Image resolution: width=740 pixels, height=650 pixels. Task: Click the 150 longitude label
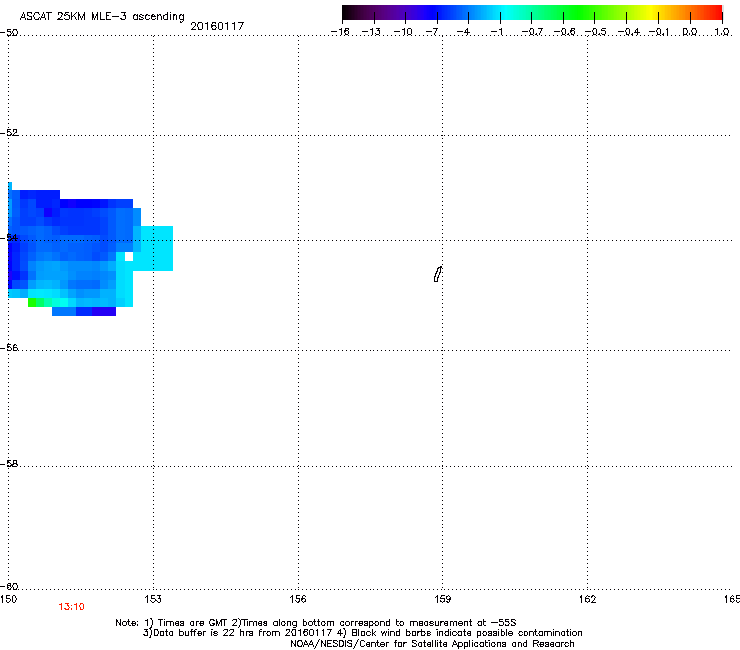[8, 599]
